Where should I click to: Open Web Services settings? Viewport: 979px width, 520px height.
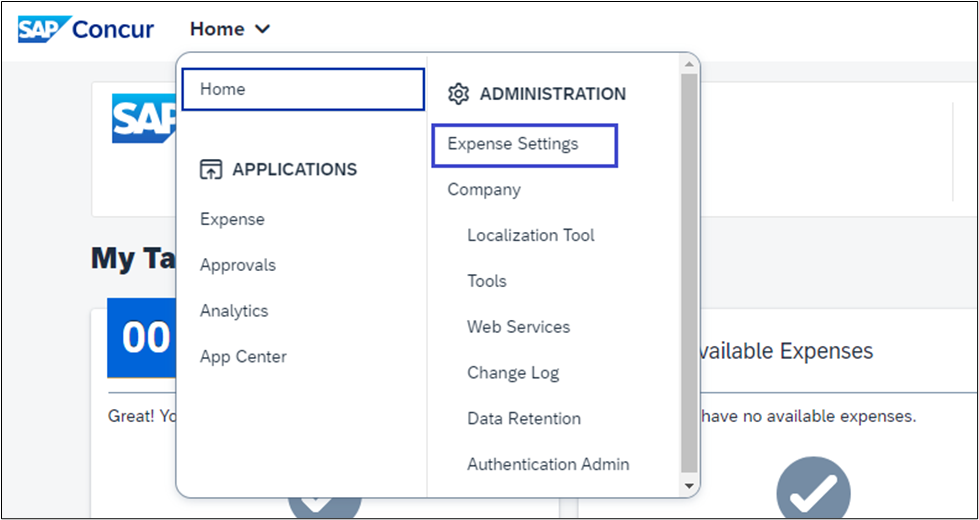[x=518, y=327]
